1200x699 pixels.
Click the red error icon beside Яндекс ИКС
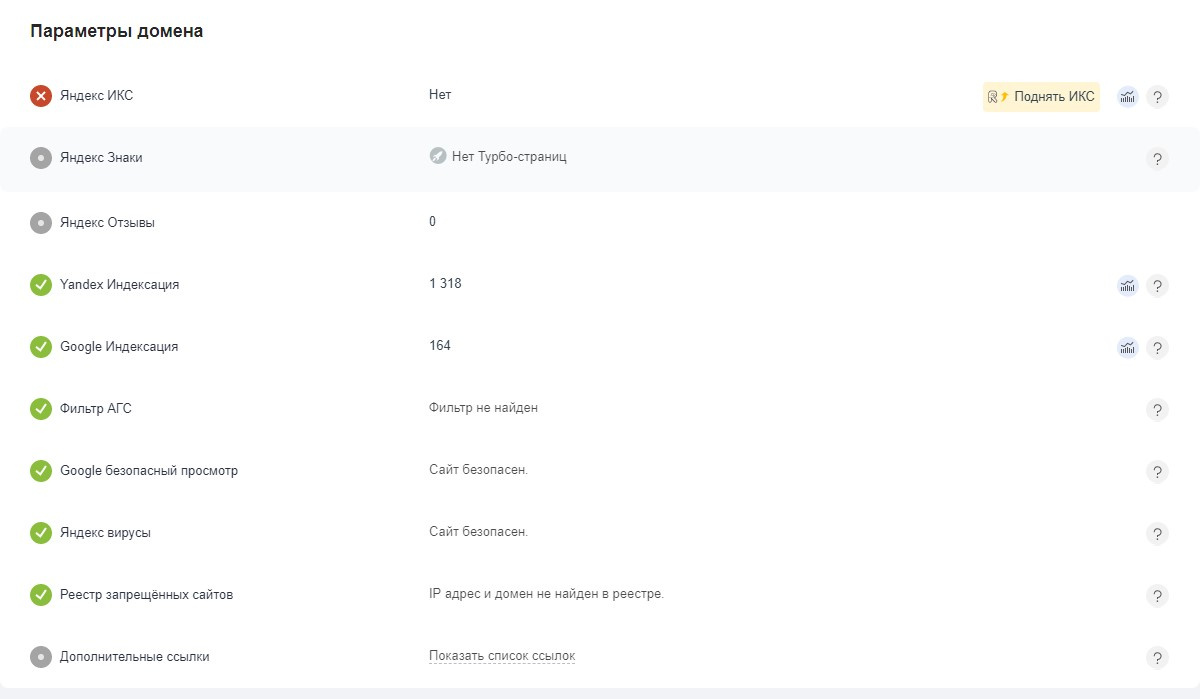41,96
